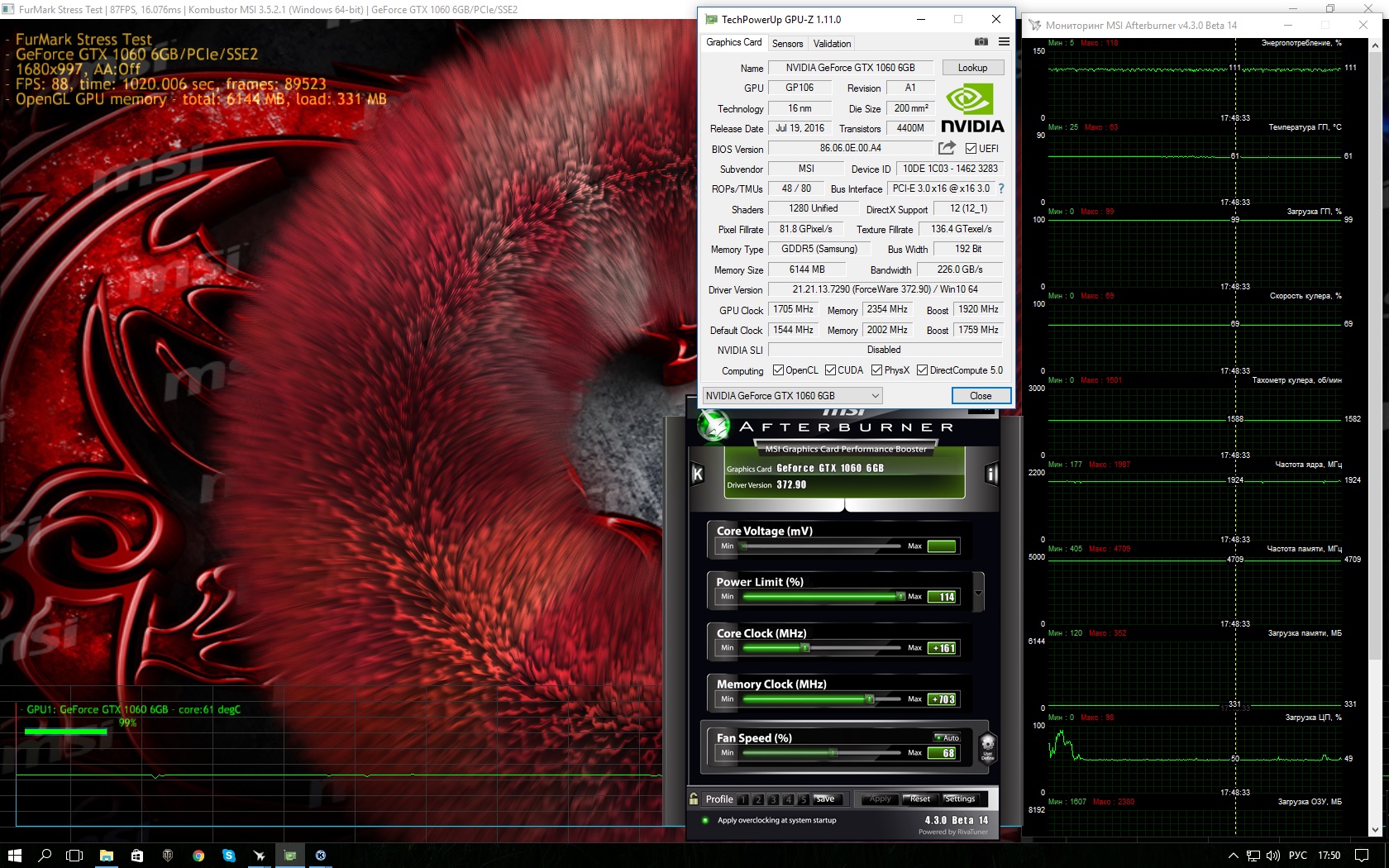The height and width of the screenshot is (868, 1389).
Task: Select Afterburner profile slot 5
Action: click(803, 799)
